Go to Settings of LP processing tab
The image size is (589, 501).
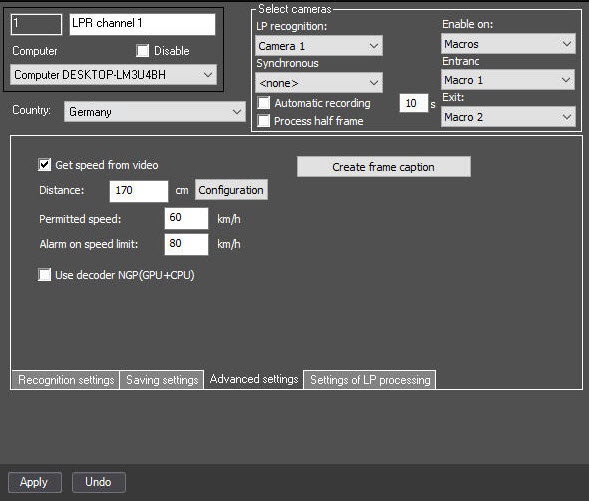coord(370,380)
